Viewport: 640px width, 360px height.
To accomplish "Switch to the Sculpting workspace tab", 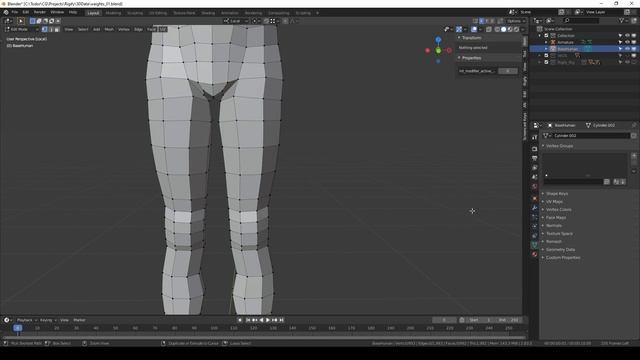I will coord(135,13).
